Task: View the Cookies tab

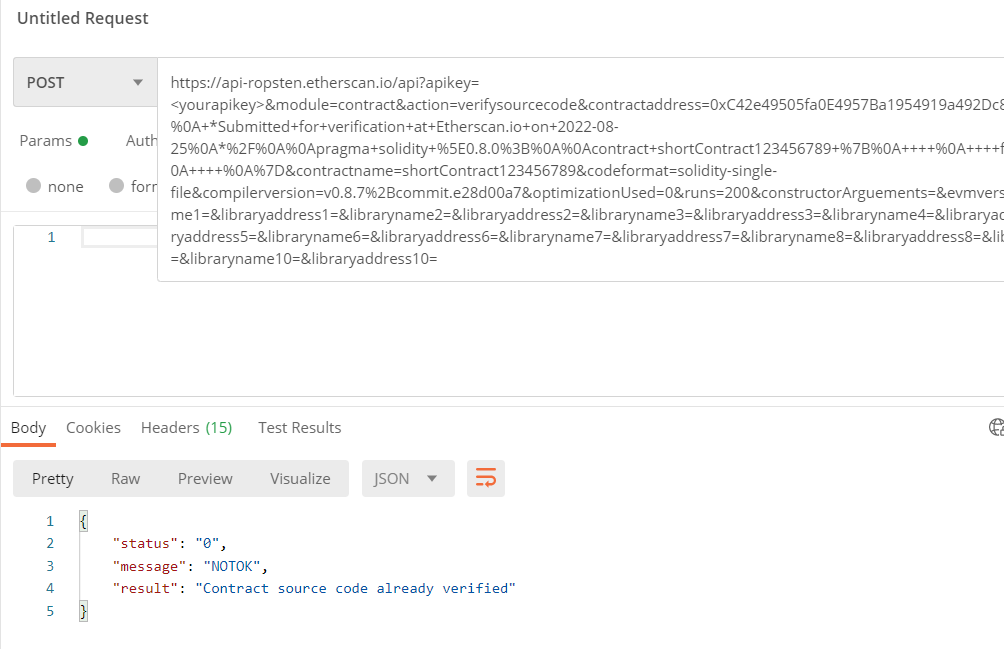Action: [93, 427]
